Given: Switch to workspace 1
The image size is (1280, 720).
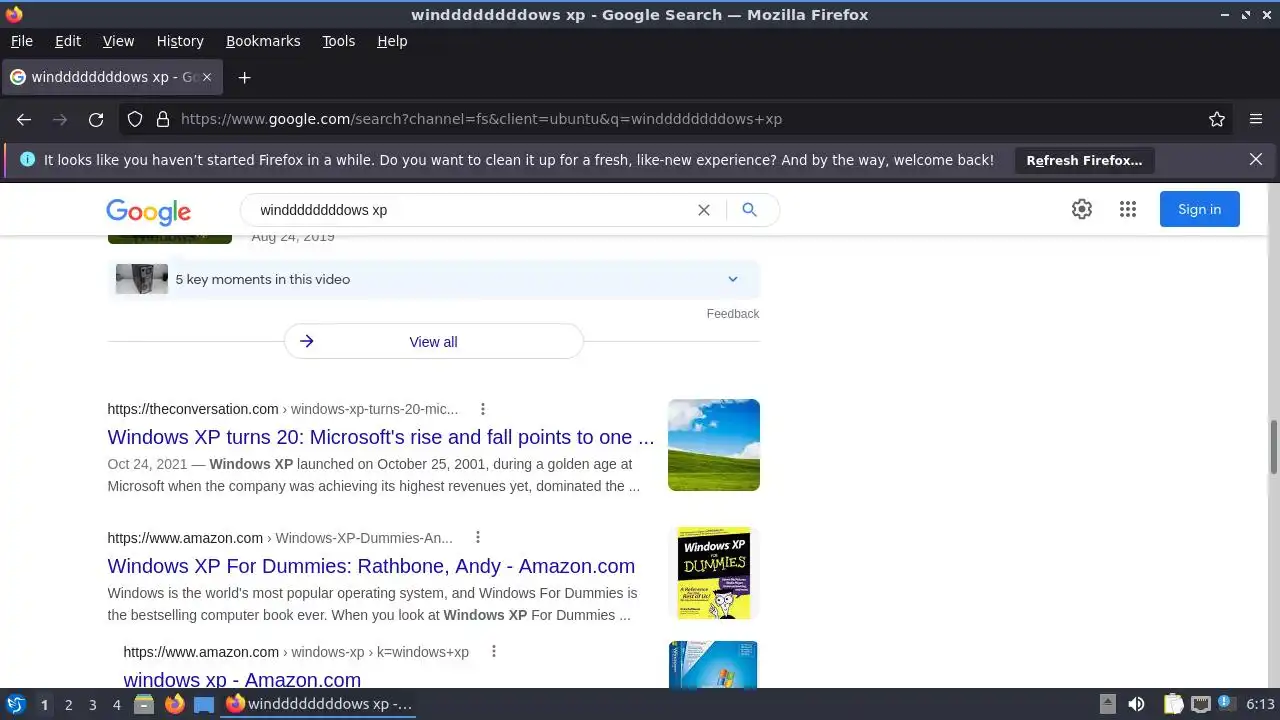Looking at the screenshot, I should coord(44,705).
